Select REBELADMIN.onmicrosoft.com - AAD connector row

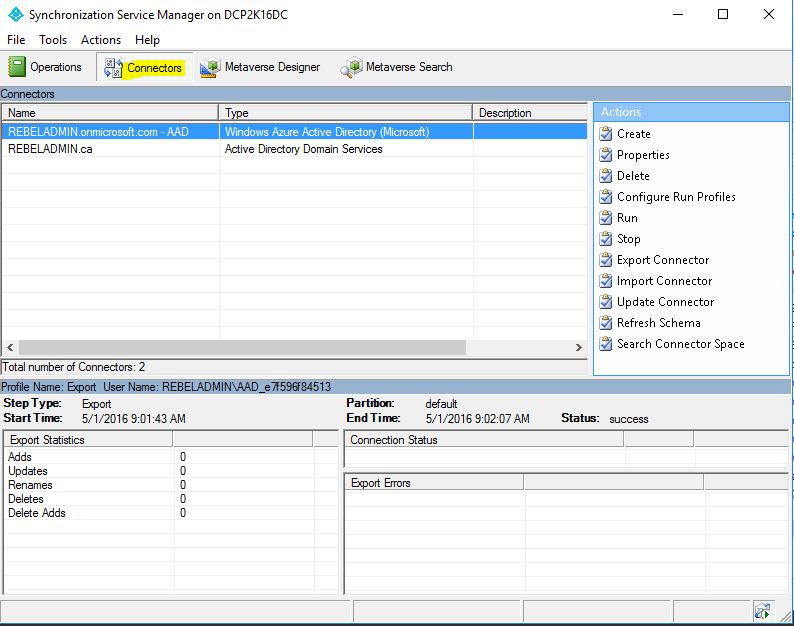point(295,132)
